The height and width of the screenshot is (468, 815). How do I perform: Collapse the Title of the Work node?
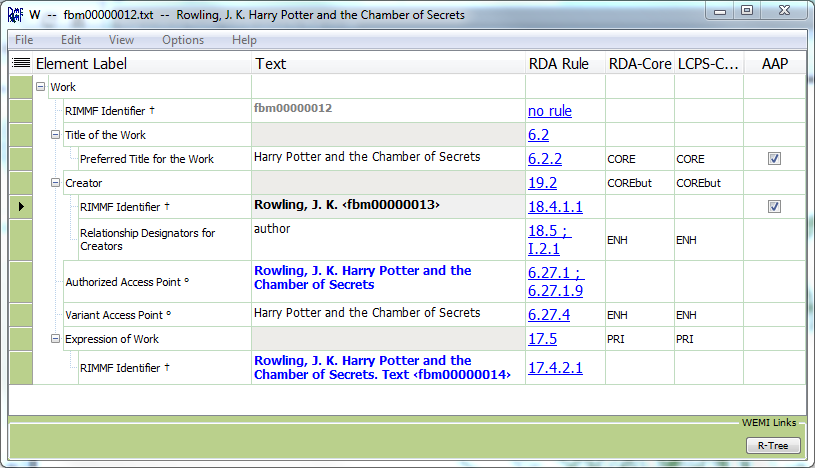(x=55, y=135)
